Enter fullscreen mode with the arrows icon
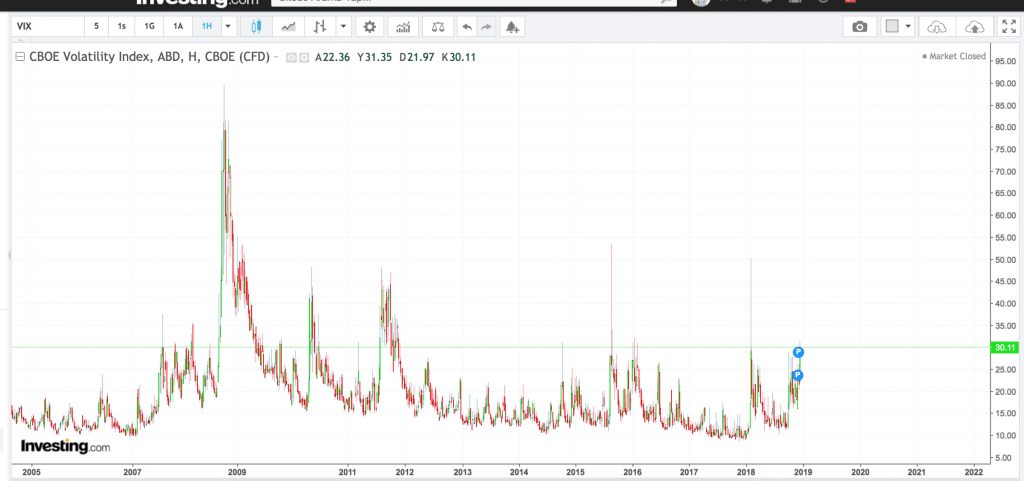The image size is (1024, 481). tap(1008, 27)
